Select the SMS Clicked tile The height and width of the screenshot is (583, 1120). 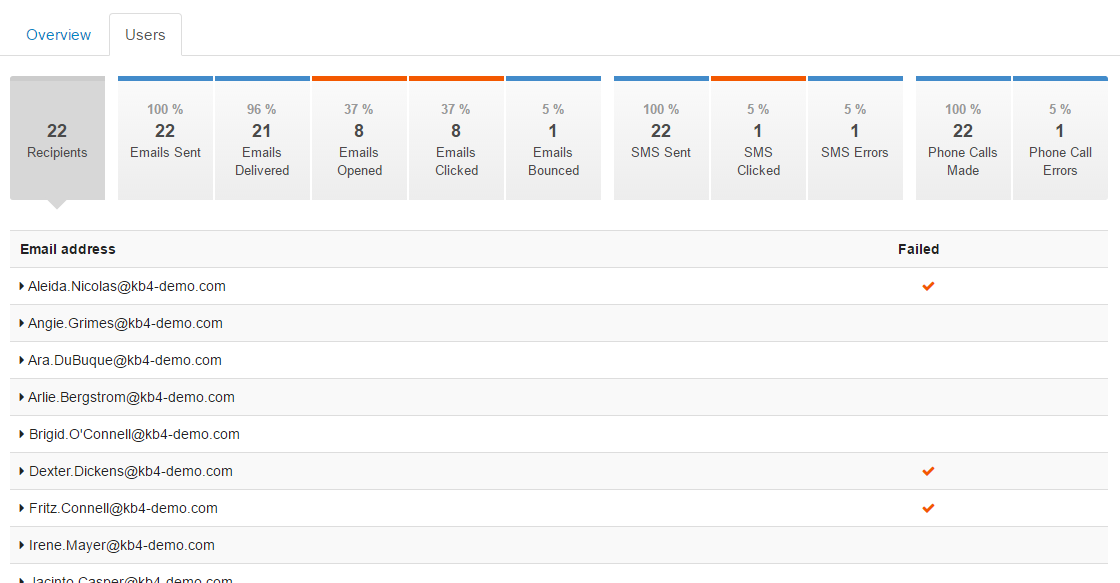pyautogui.click(x=759, y=139)
